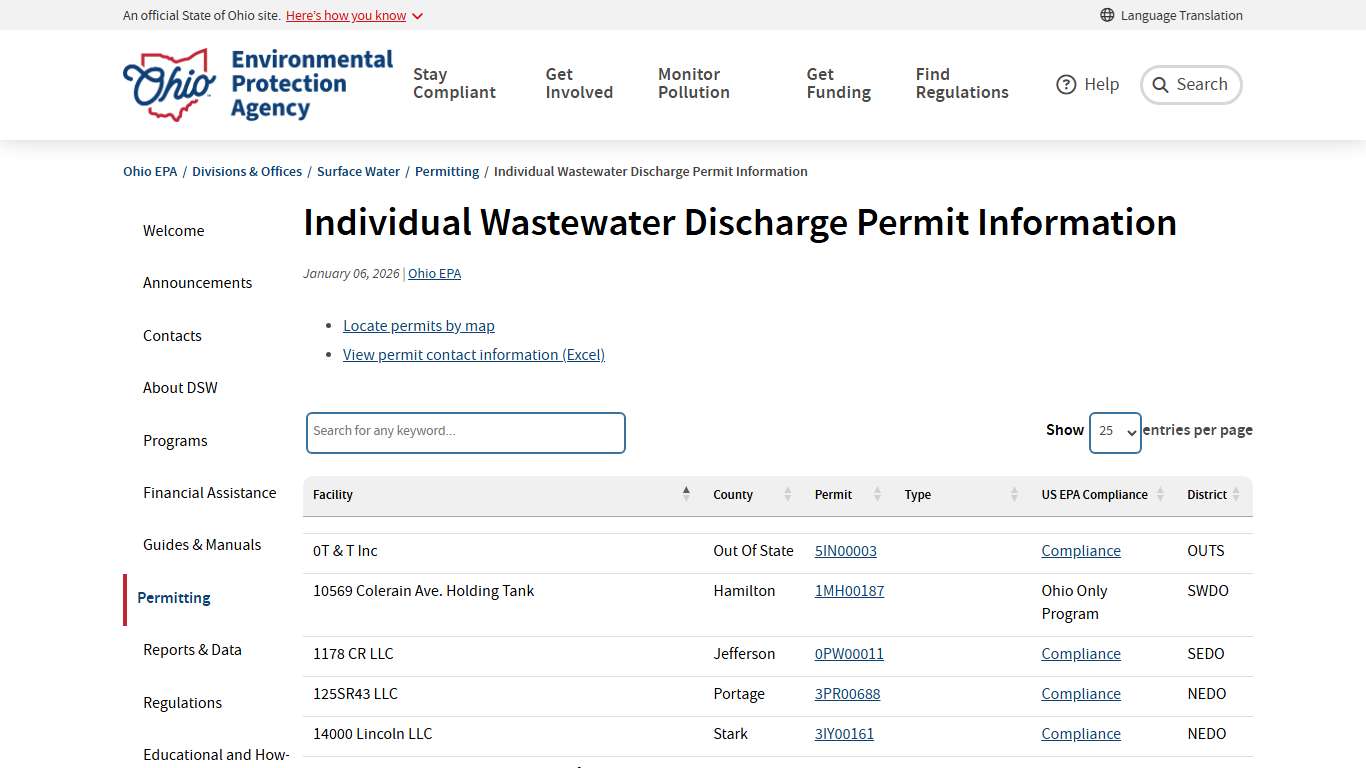Click the keyword search input field

465,432
